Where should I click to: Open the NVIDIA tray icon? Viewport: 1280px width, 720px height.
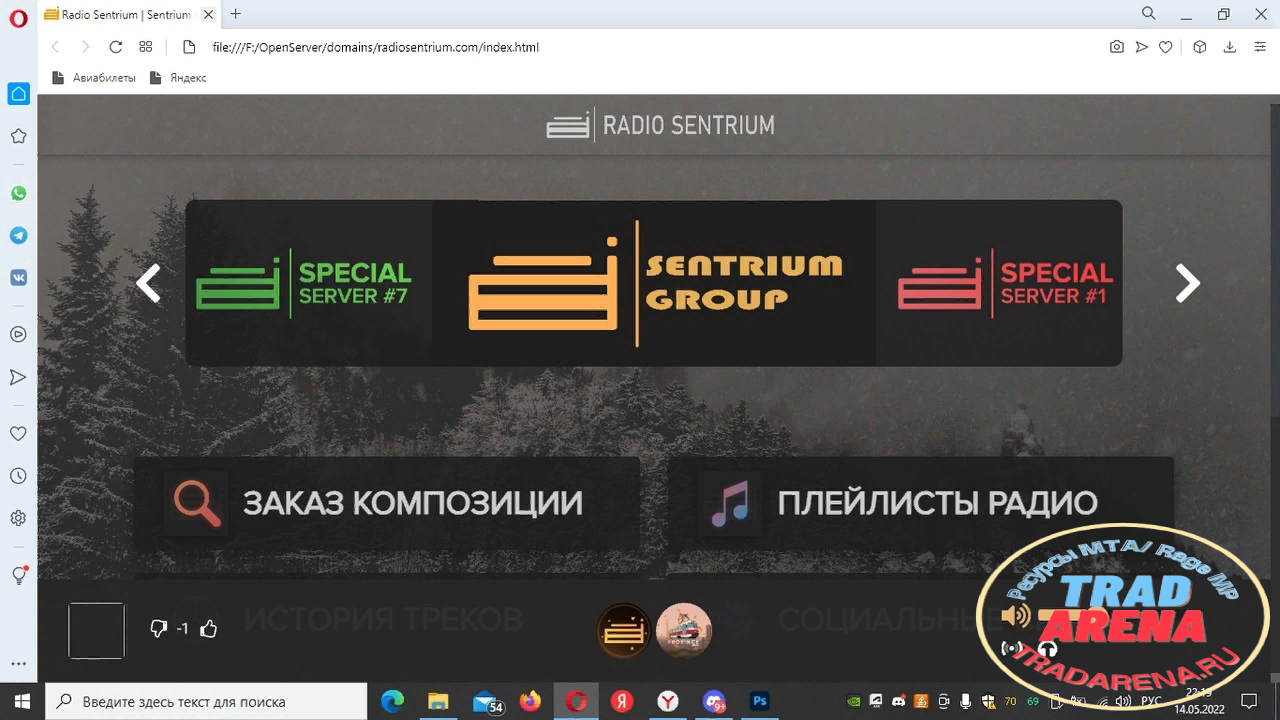pyautogui.click(x=853, y=702)
